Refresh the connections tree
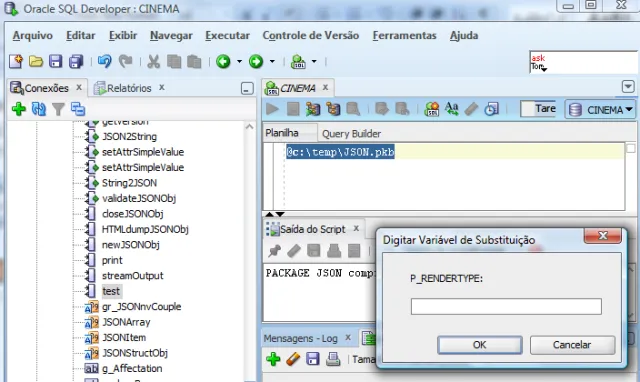Image resolution: width=640 pixels, height=382 pixels. [39, 109]
